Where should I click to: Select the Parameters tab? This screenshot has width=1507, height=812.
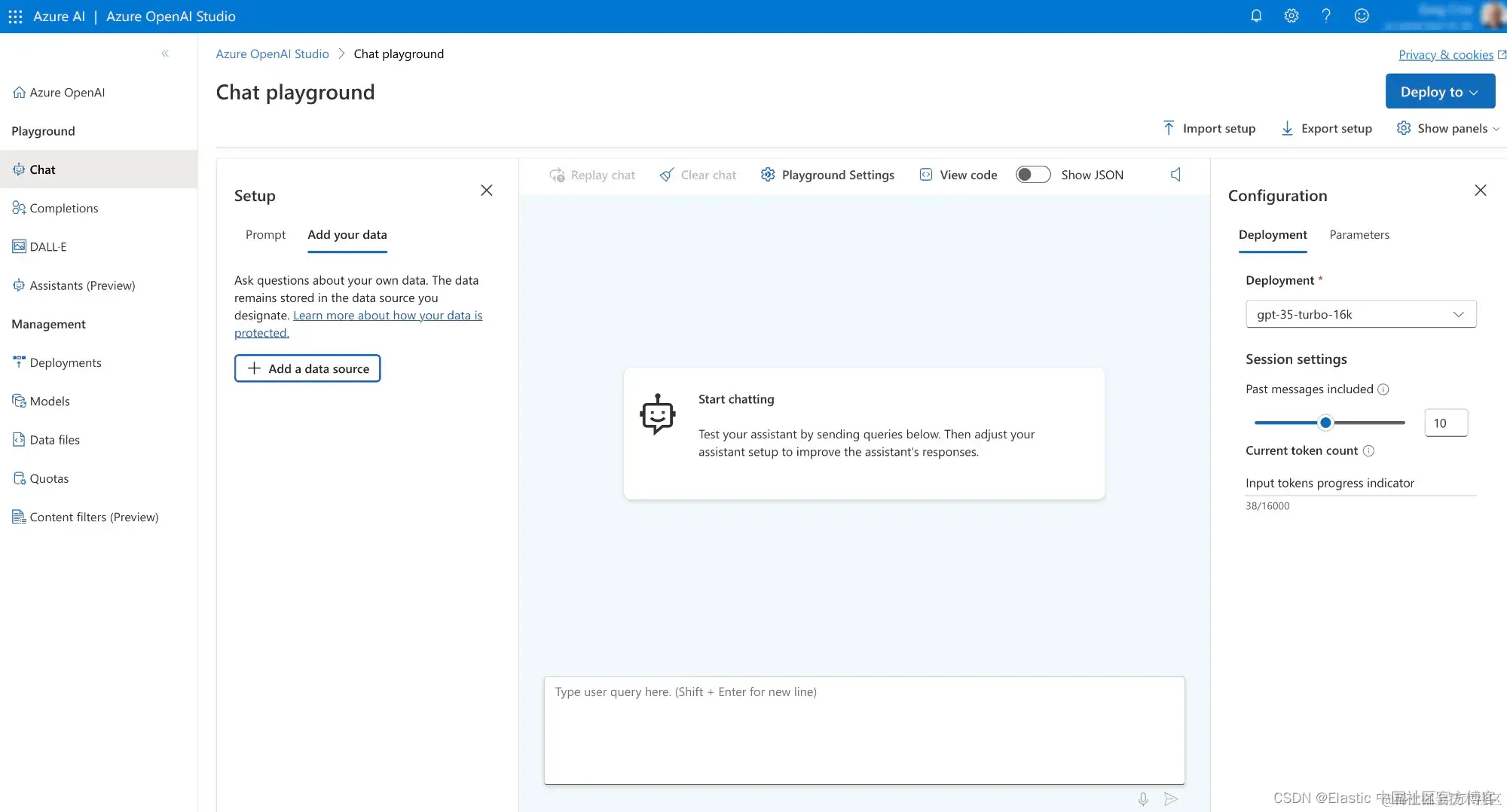1359,234
